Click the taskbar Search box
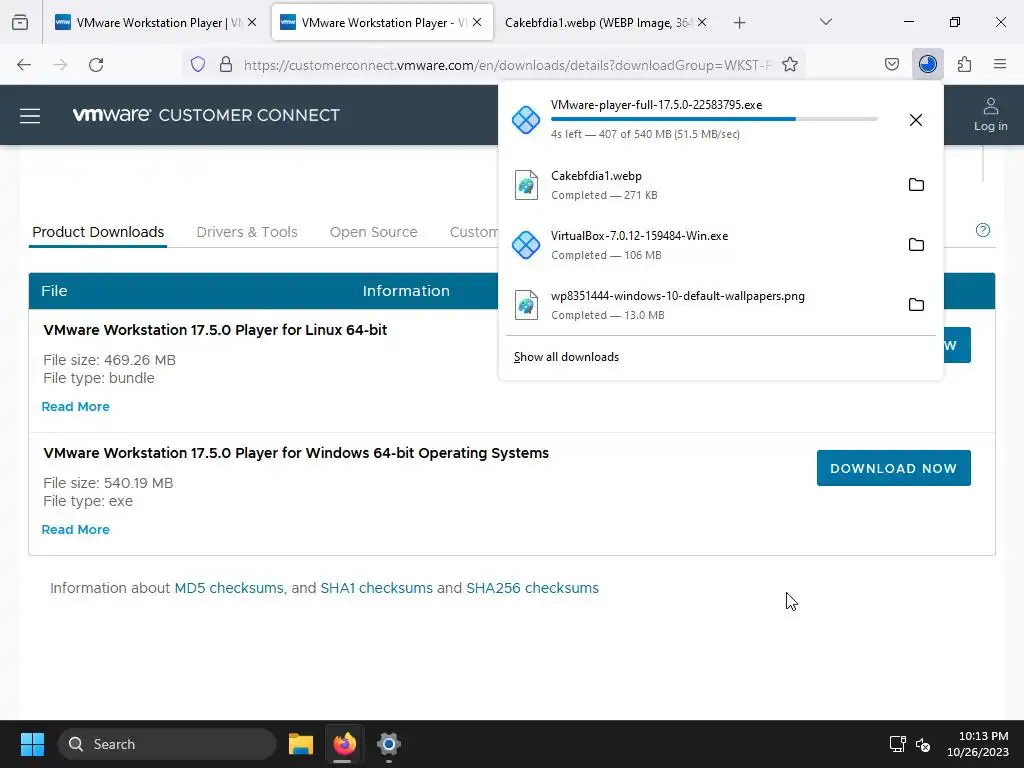1024x768 pixels. click(x=167, y=744)
